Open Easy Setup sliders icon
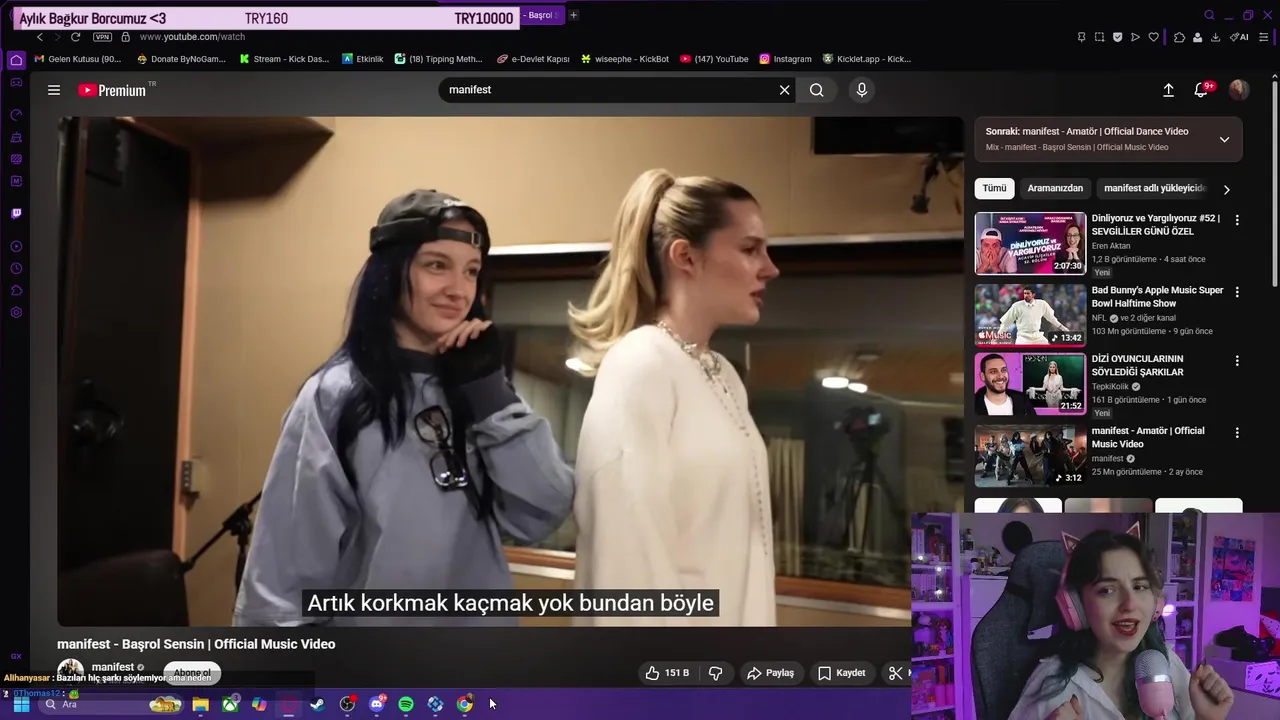 [x=1264, y=37]
